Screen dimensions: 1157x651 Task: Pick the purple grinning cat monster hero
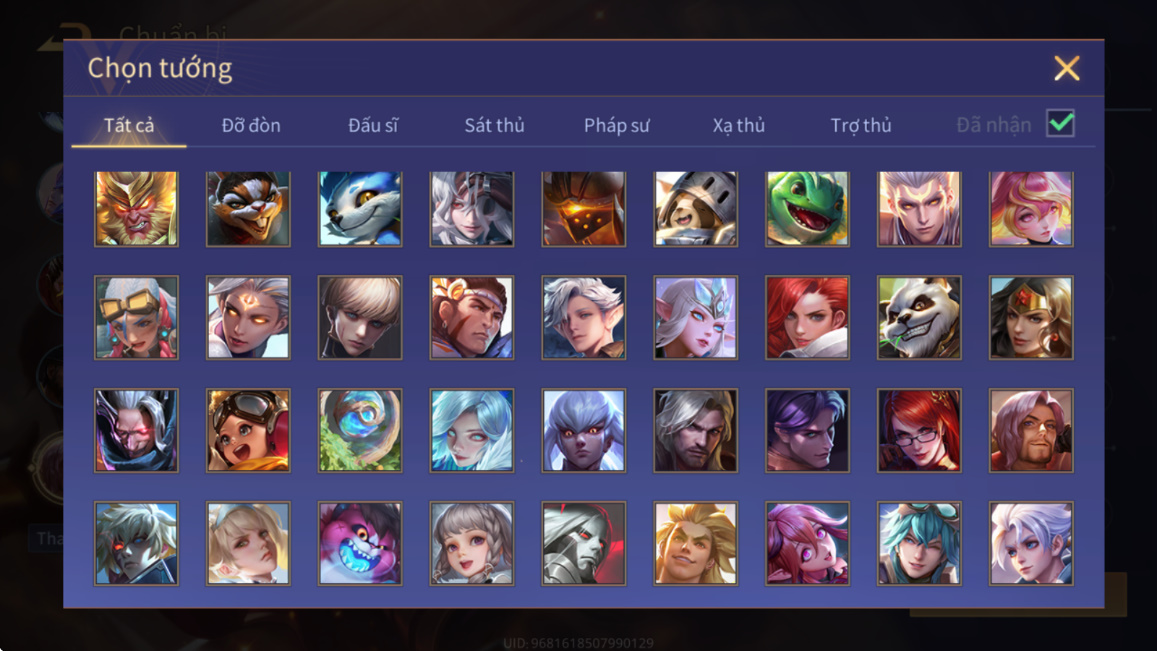coord(360,543)
